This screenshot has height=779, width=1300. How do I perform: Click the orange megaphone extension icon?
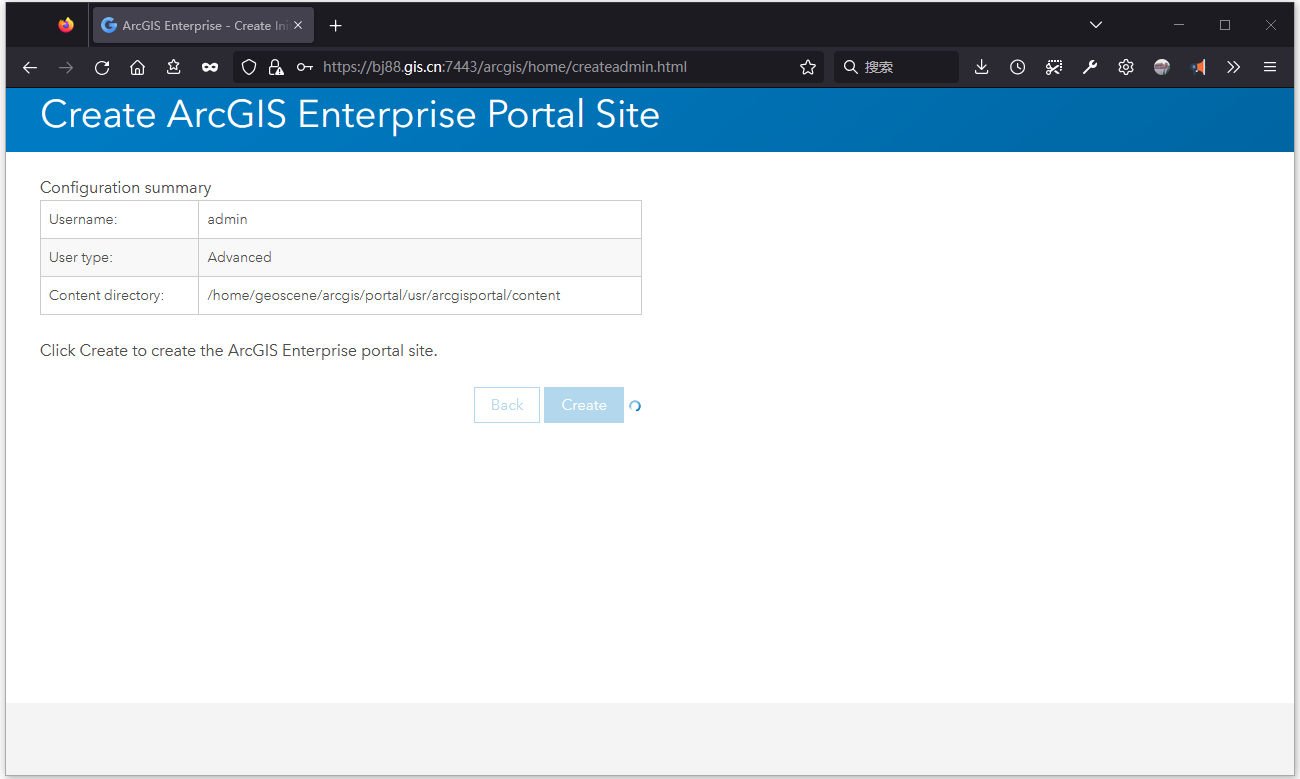pyautogui.click(x=1198, y=67)
